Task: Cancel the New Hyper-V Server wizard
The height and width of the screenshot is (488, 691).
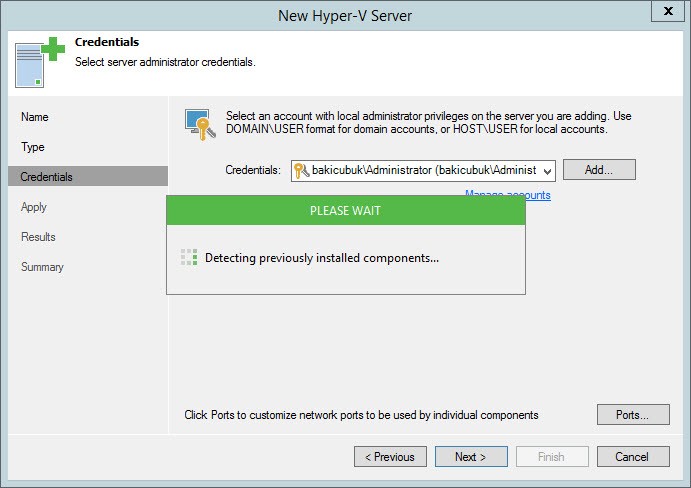Action: pos(633,457)
